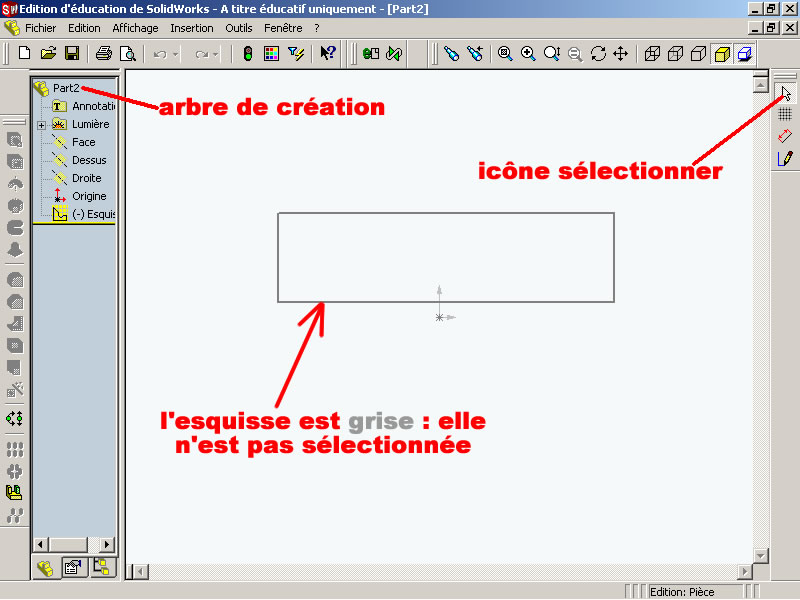
Task: Select Zoom to Area magnifier with plus
Action: coord(528,53)
